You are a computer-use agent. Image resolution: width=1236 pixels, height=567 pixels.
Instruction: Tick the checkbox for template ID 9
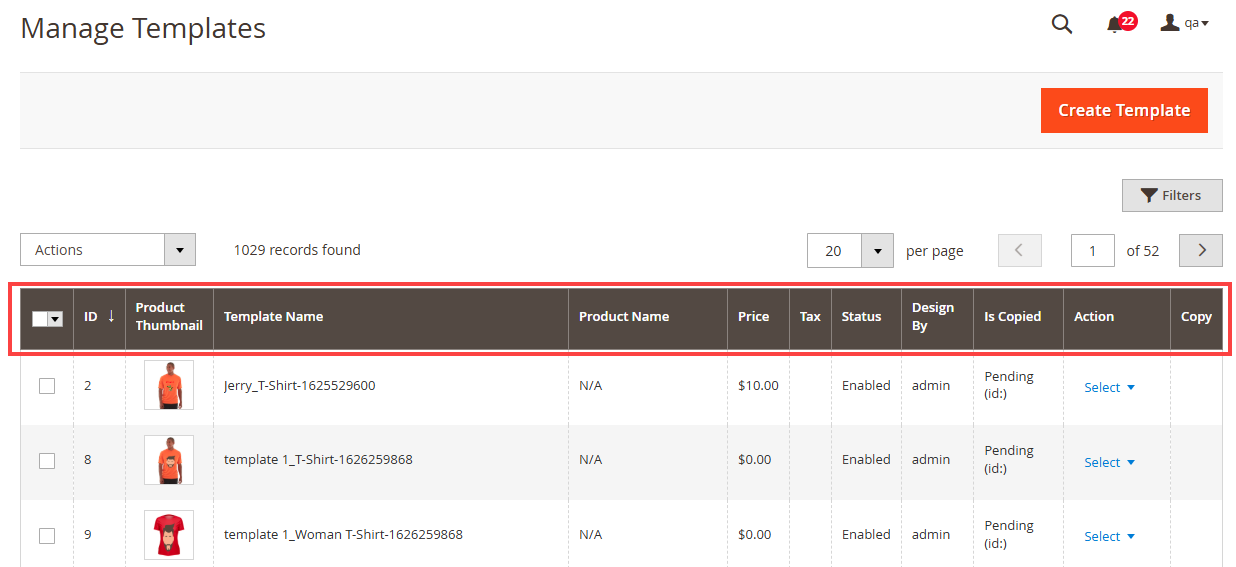(47, 536)
